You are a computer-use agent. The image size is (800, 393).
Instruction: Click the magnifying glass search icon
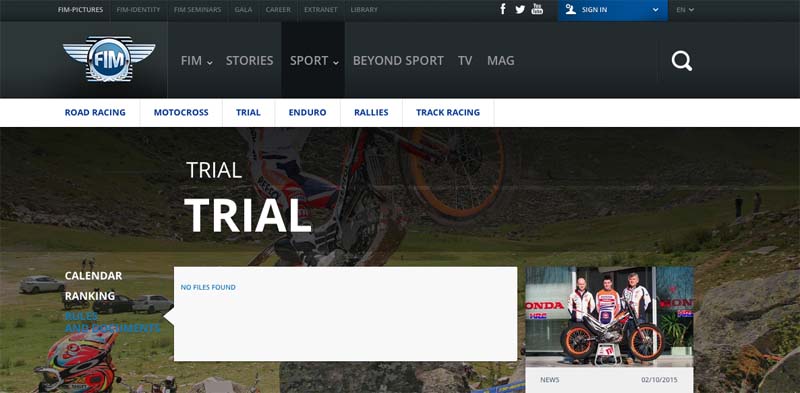pyautogui.click(x=682, y=61)
